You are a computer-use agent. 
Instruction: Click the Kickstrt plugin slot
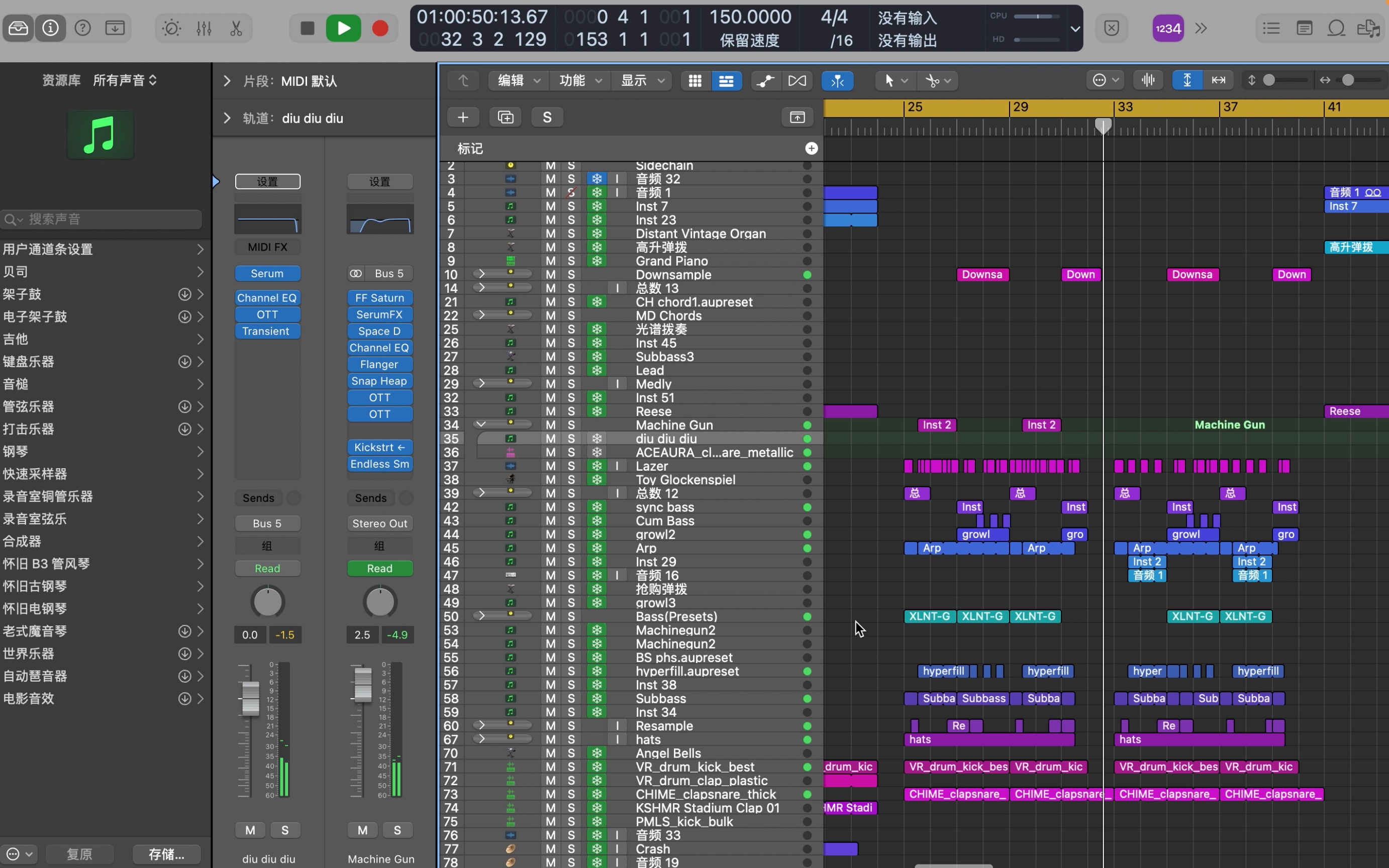coord(379,447)
